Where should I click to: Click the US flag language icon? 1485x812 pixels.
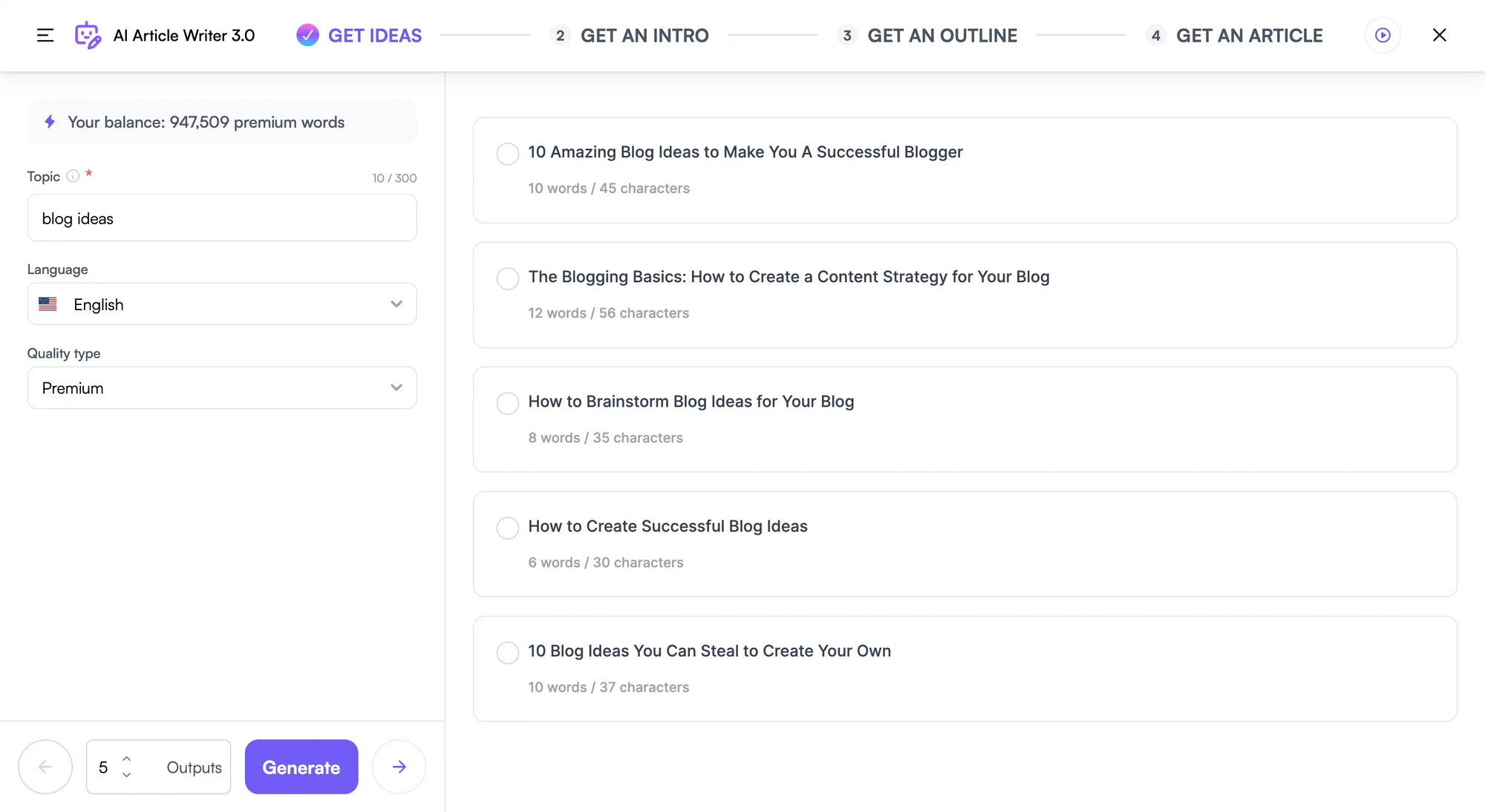click(x=48, y=304)
